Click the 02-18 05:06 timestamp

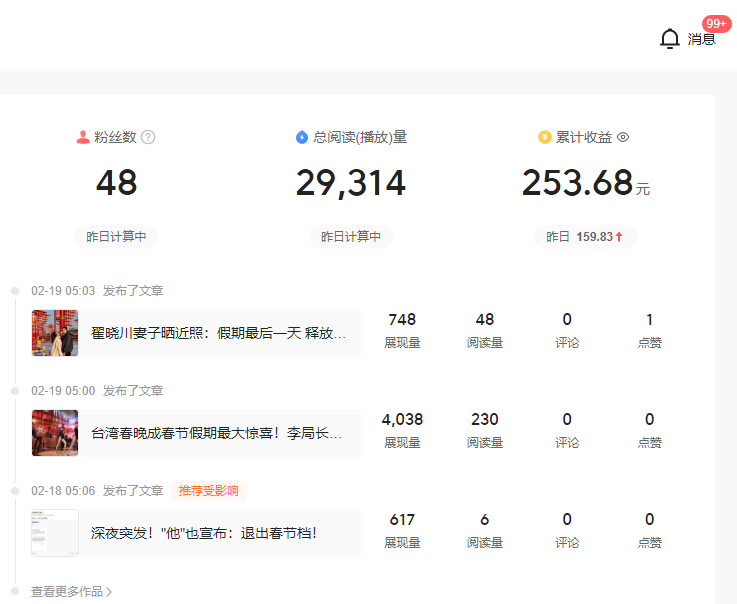coord(63,491)
